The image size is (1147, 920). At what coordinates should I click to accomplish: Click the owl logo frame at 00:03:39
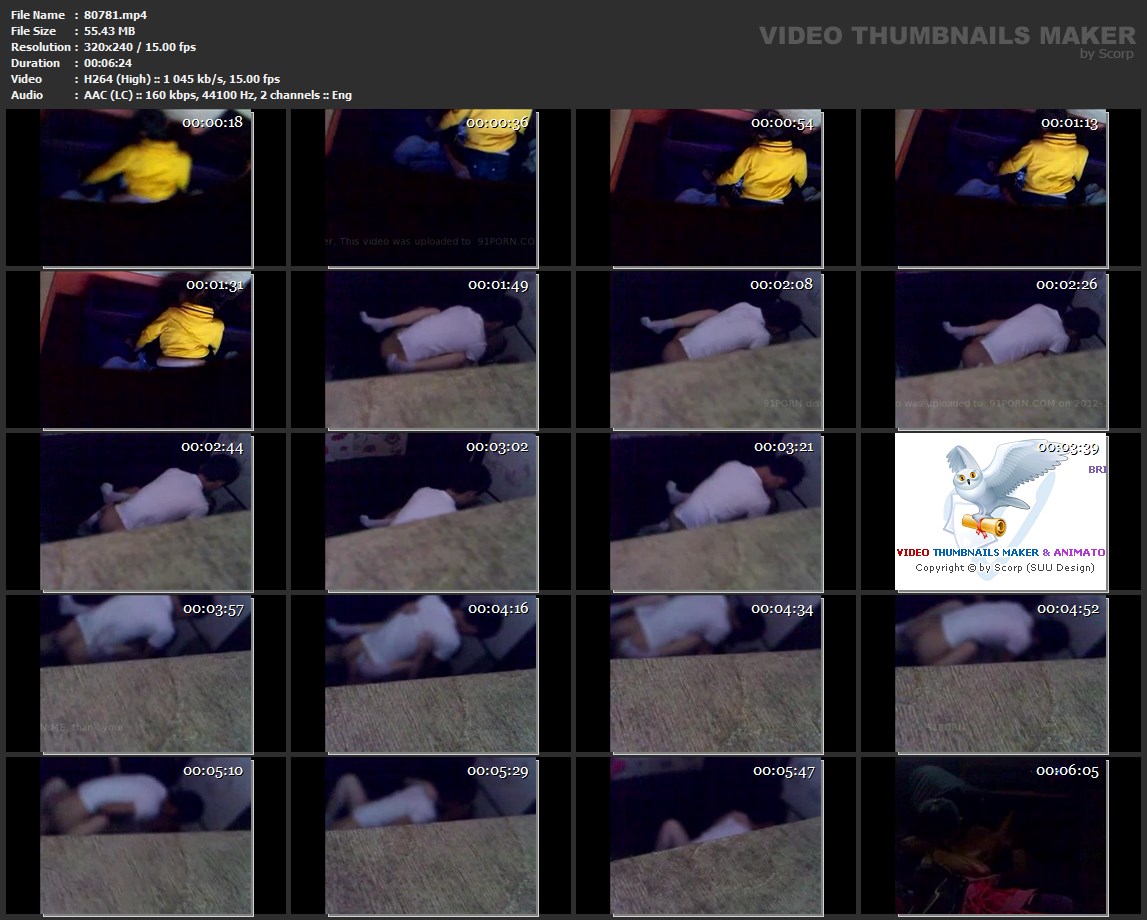1001,512
